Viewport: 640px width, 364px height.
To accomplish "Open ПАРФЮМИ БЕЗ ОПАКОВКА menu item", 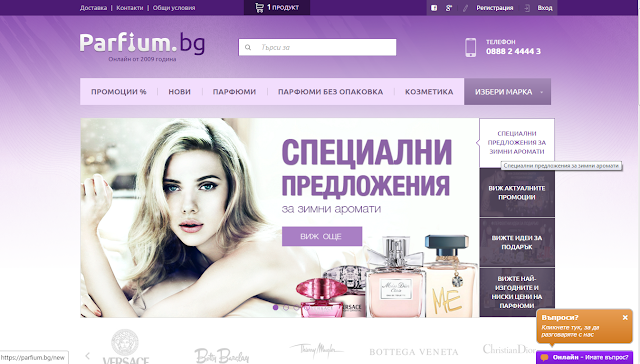I will [x=330, y=92].
